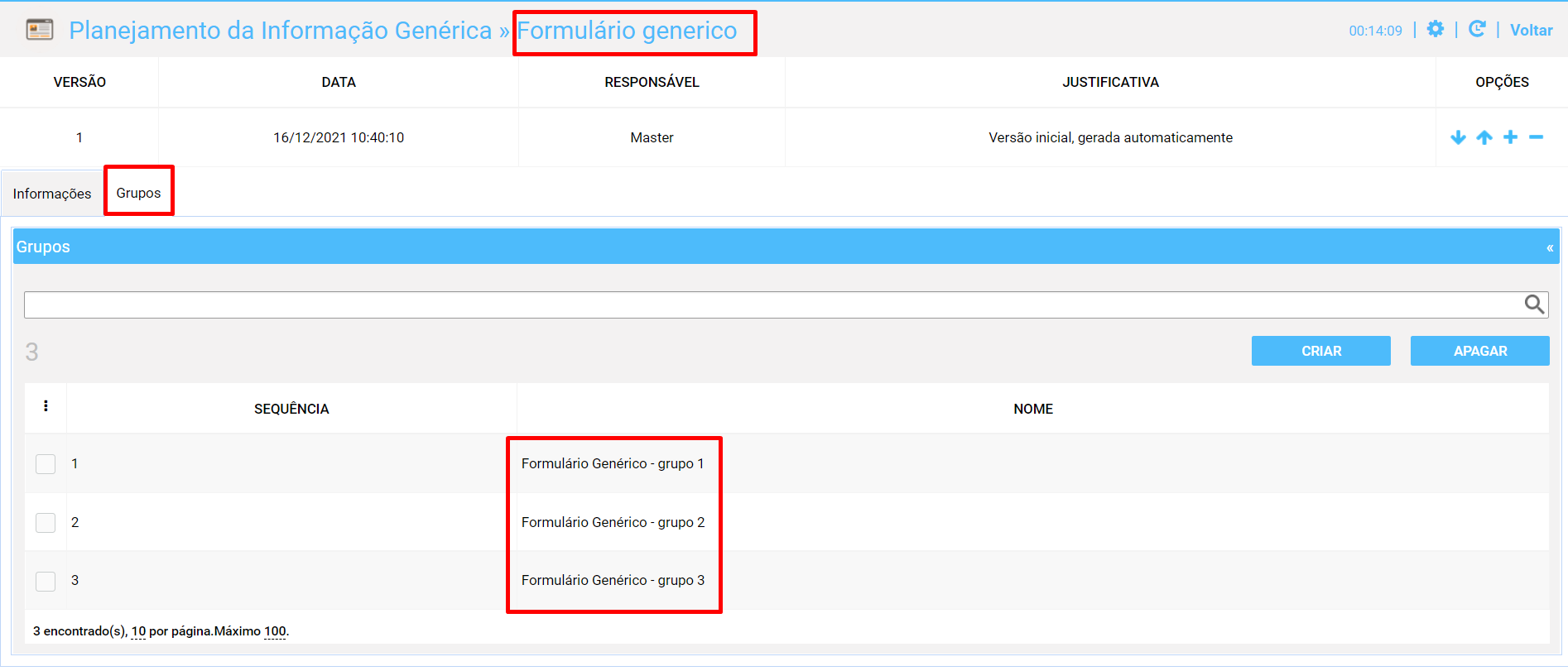Click the form document icon beside the page title
Viewport: 1568px width, 671px height.
40,30
